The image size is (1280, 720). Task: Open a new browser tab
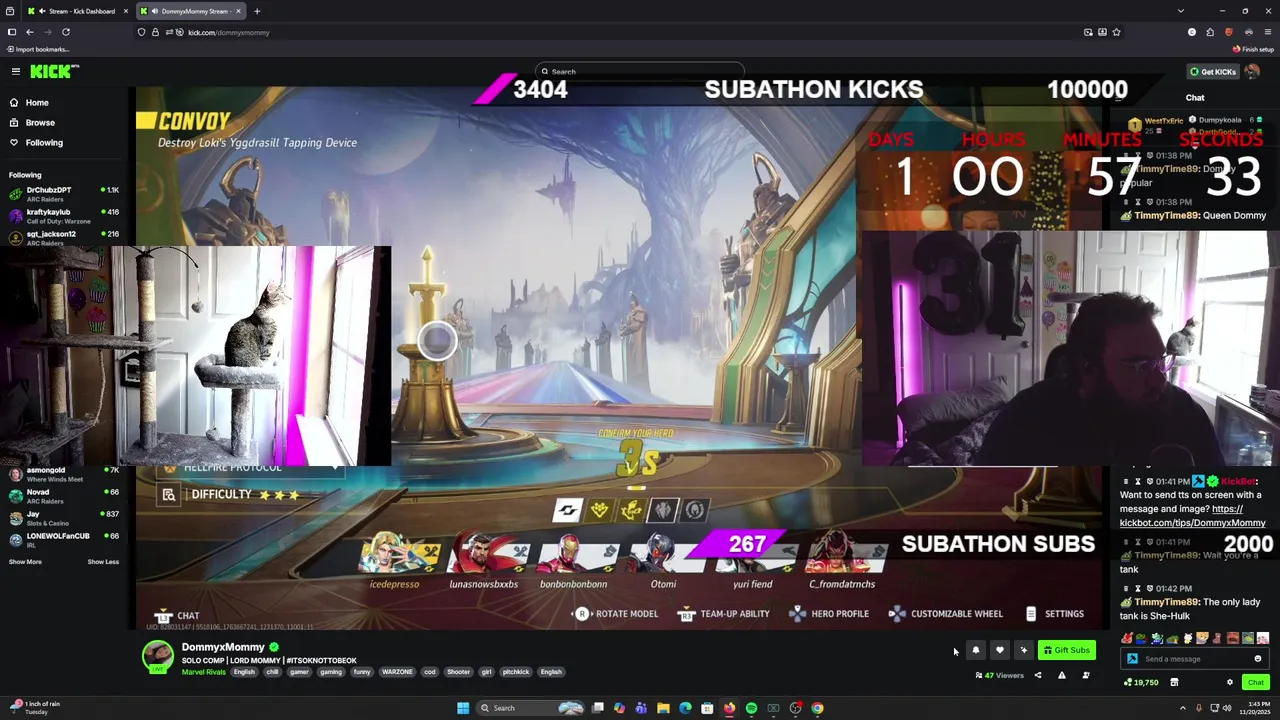(257, 11)
